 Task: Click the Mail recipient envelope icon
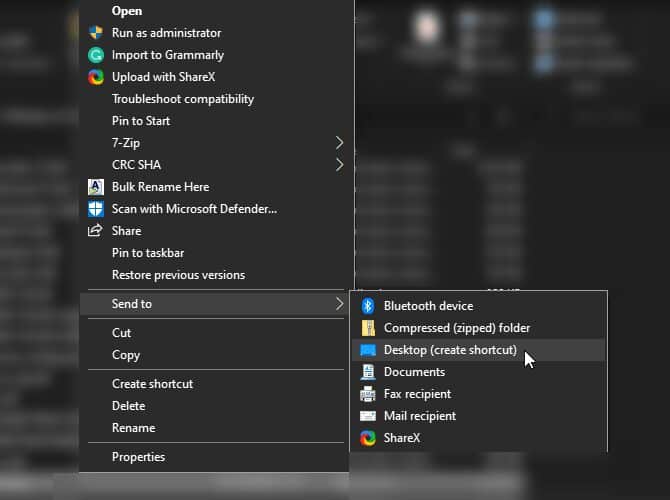coord(368,416)
